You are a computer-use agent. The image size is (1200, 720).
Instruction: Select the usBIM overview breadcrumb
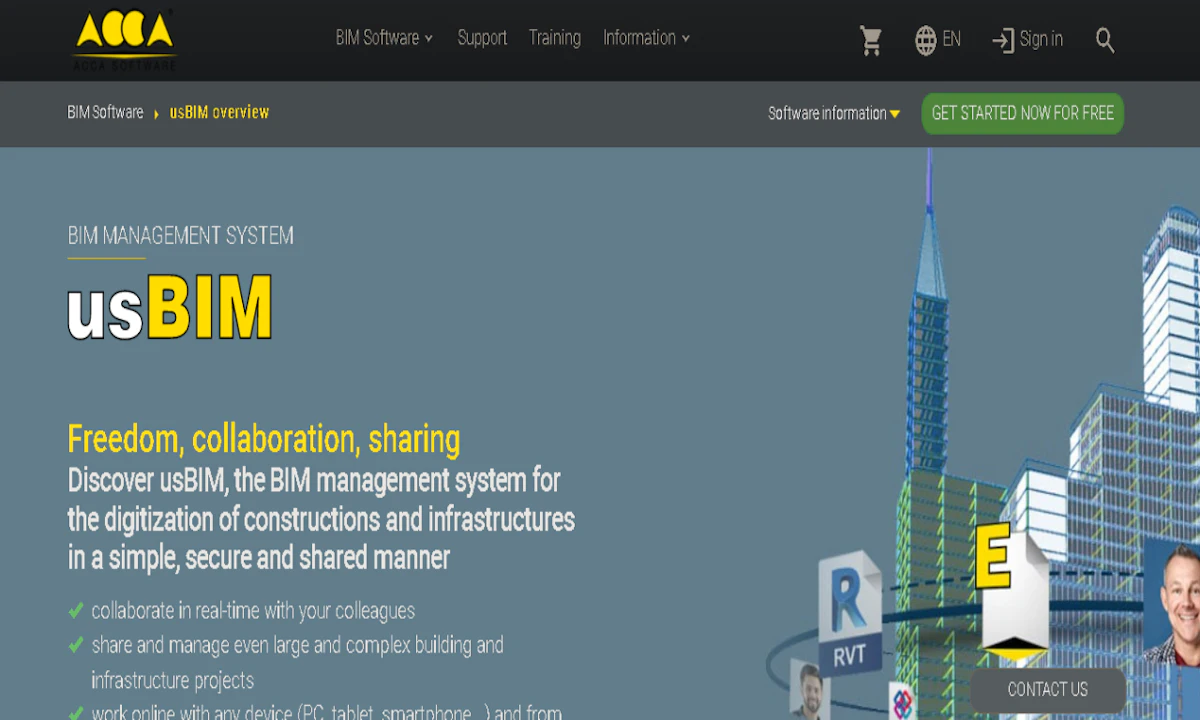(219, 112)
